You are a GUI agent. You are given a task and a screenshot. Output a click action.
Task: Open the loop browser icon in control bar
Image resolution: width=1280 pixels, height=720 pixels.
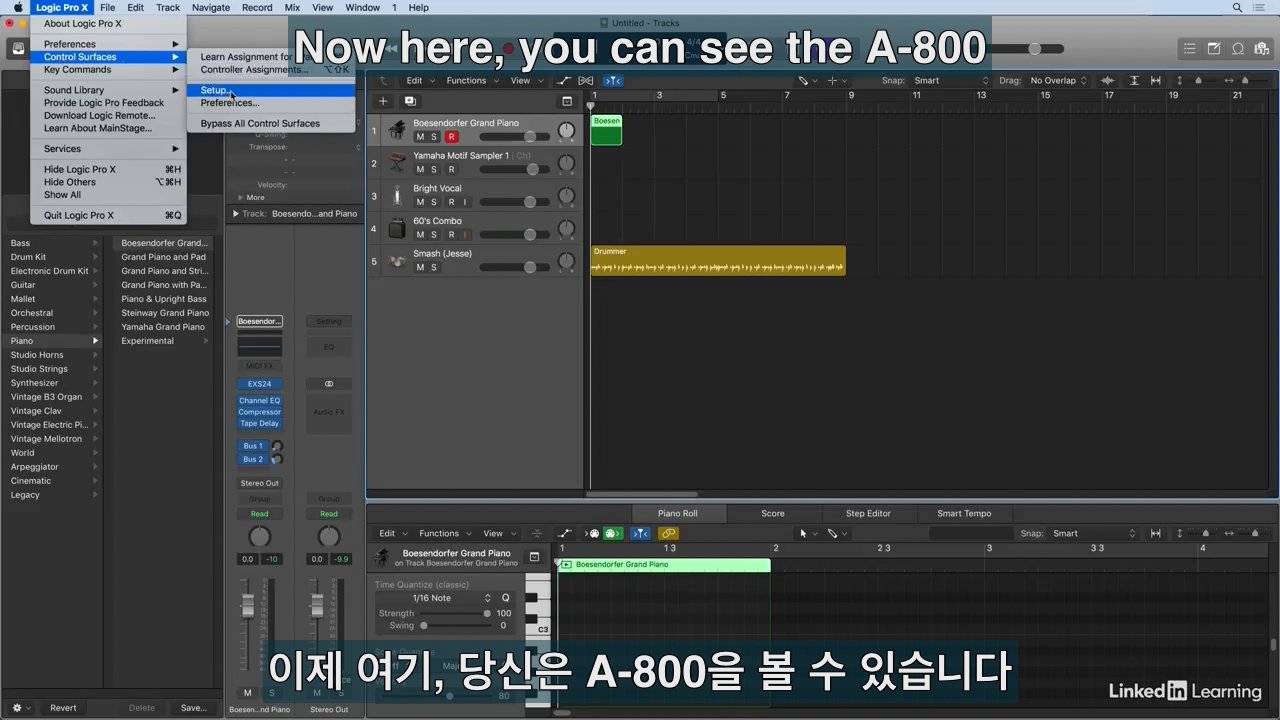click(x=1238, y=49)
